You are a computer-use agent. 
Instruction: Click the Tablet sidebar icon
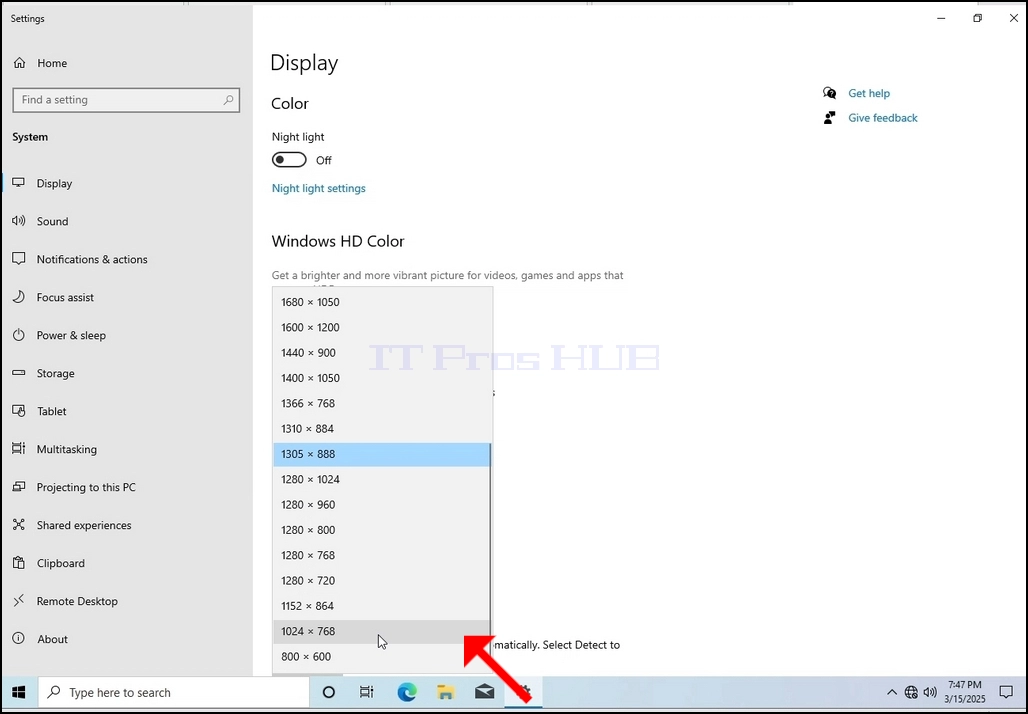[x=19, y=411]
